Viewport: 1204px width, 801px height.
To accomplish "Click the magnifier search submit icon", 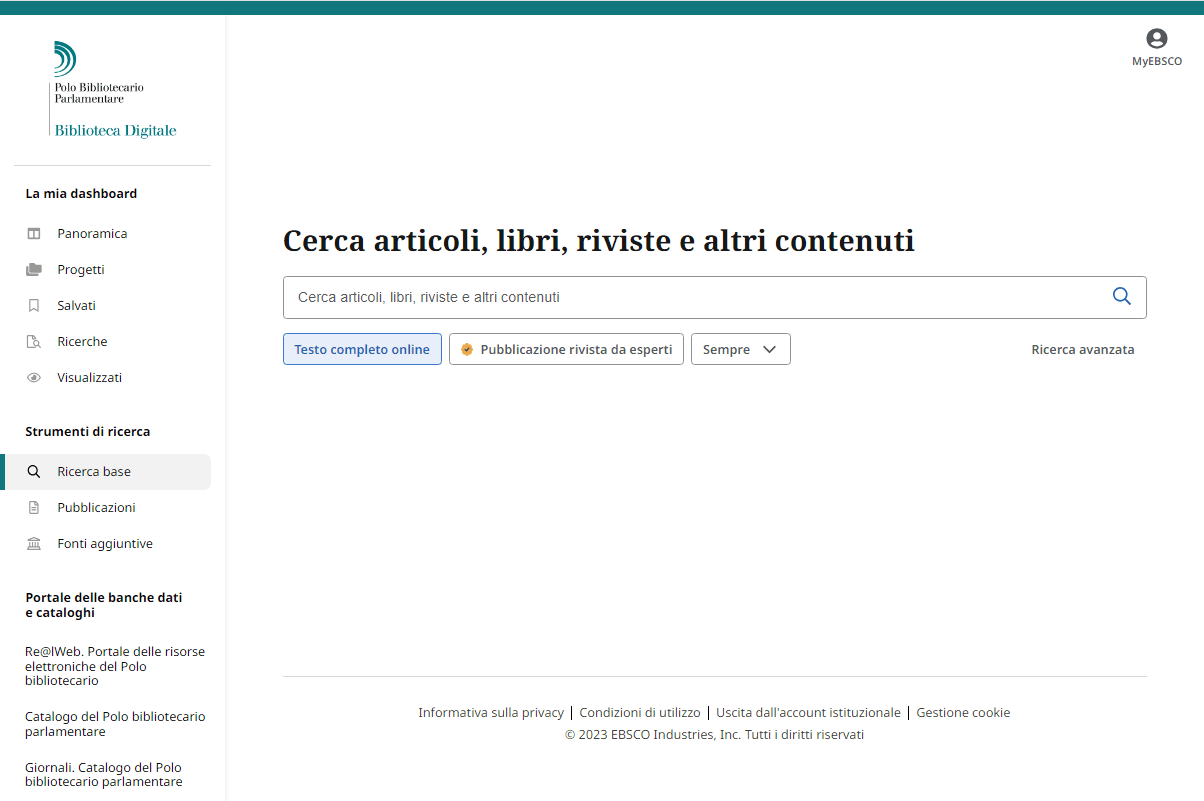I will pyautogui.click(x=1121, y=297).
